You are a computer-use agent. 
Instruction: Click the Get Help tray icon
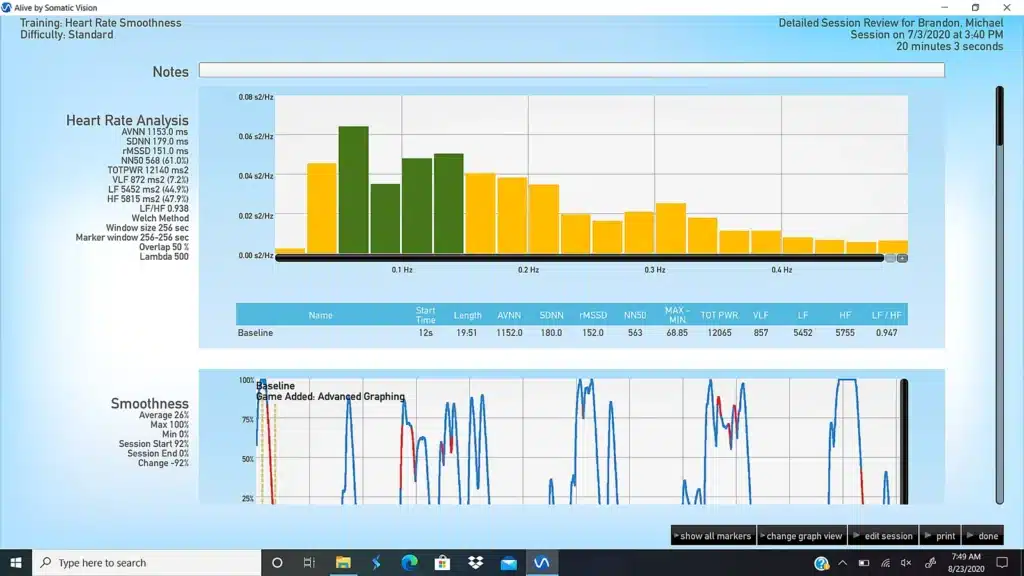click(822, 562)
